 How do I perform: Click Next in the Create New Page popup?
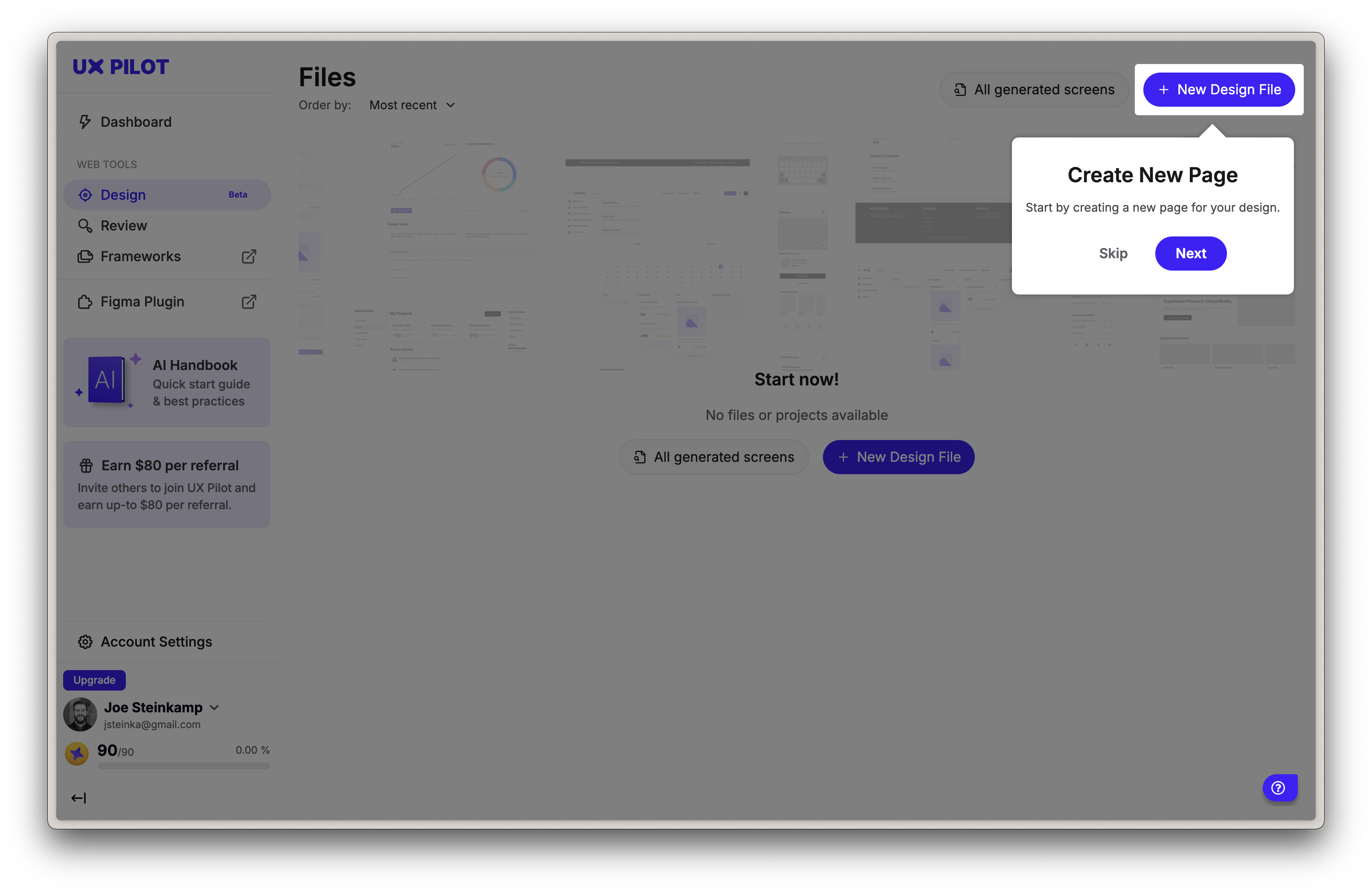coord(1190,253)
